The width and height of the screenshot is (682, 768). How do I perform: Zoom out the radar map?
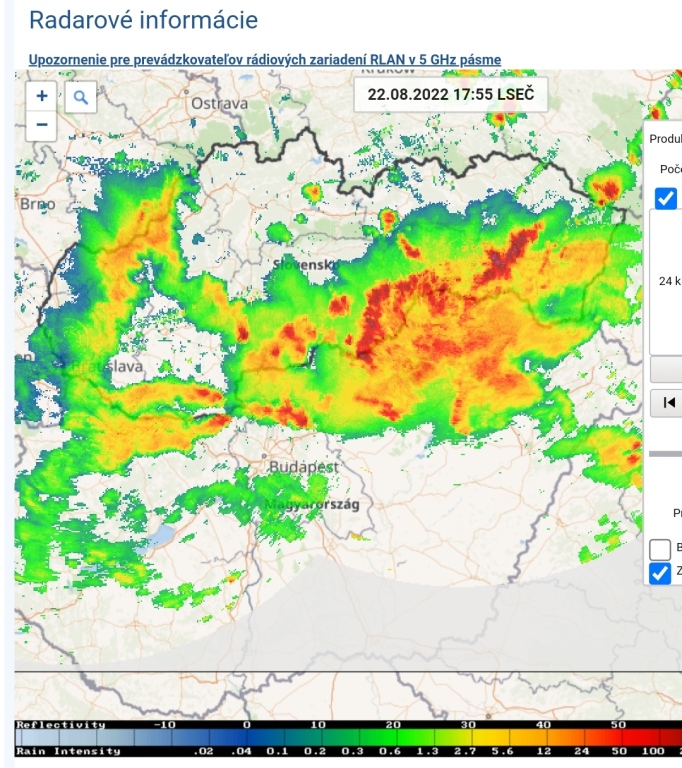[x=42, y=125]
